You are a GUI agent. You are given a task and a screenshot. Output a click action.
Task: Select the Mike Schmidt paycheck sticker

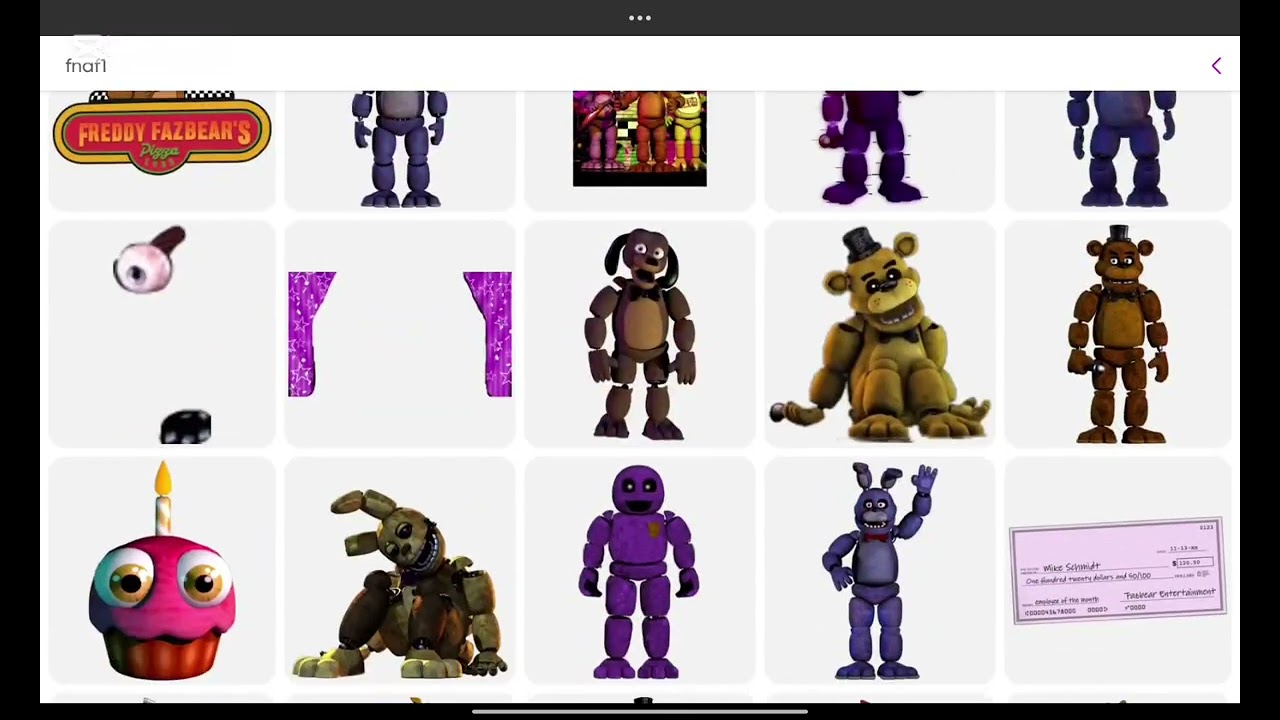[1118, 571]
